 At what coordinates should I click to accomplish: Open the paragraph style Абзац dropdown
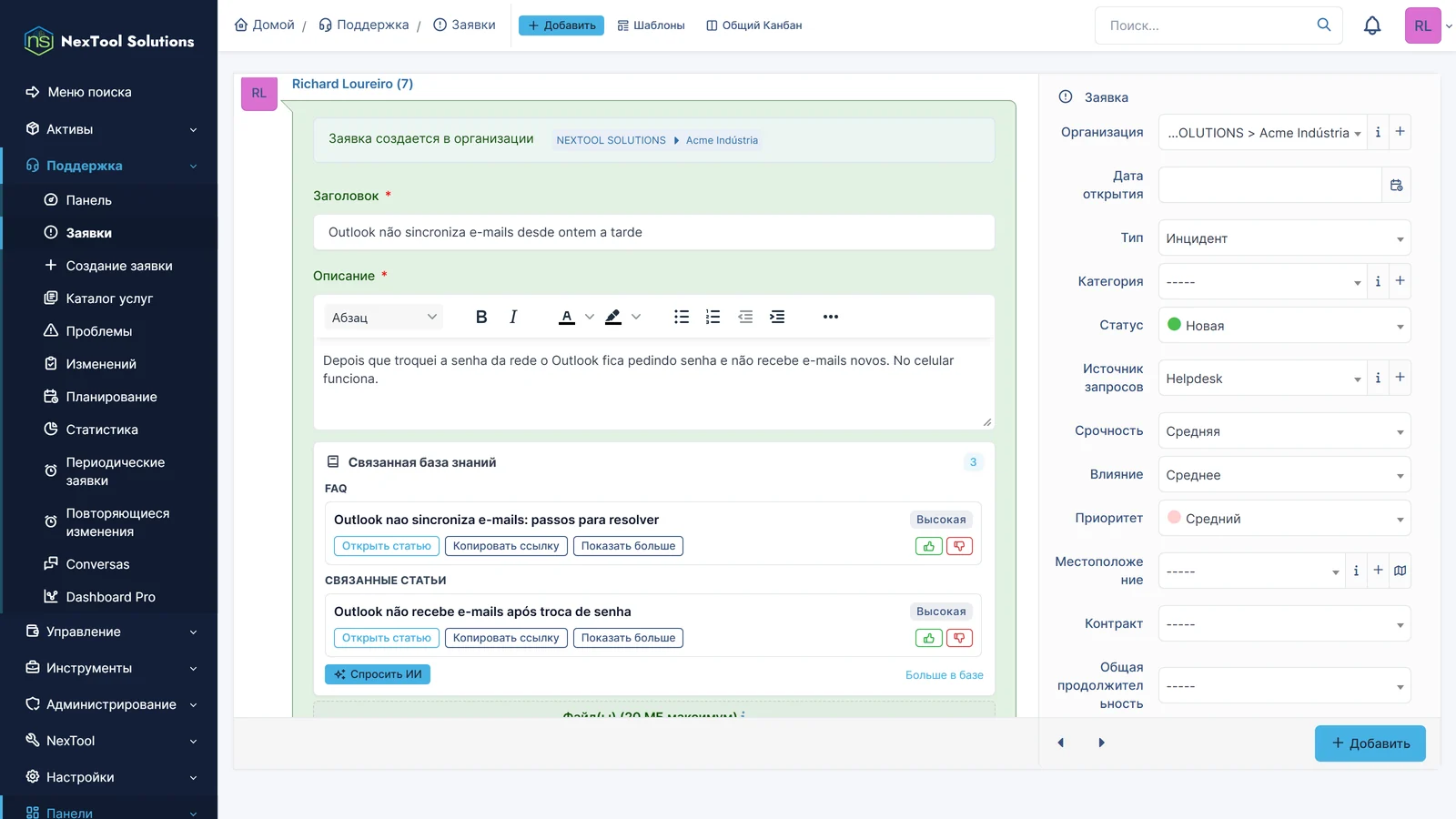383,317
